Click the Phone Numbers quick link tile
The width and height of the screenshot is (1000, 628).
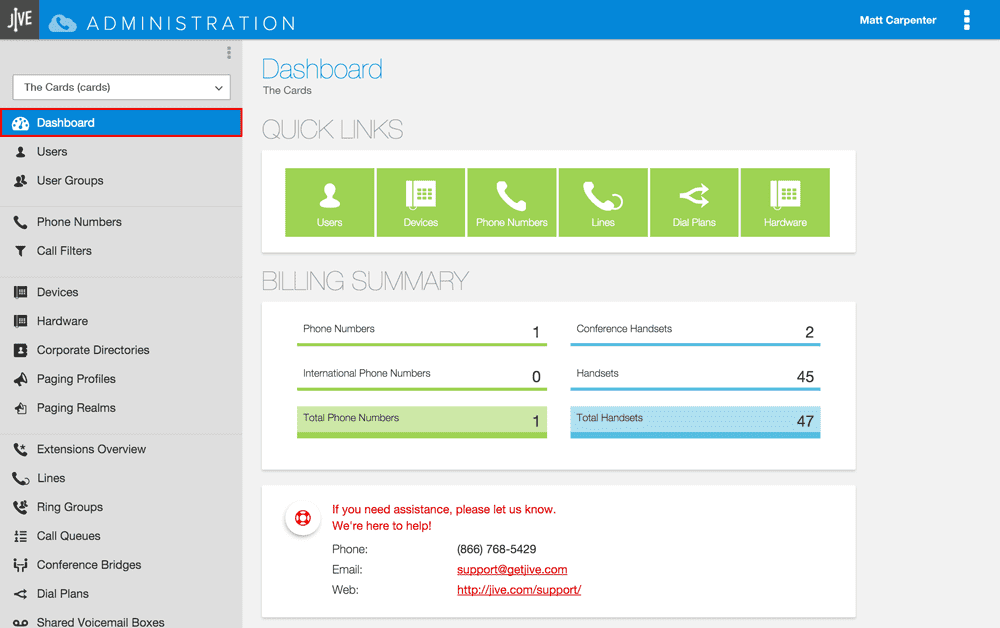512,203
